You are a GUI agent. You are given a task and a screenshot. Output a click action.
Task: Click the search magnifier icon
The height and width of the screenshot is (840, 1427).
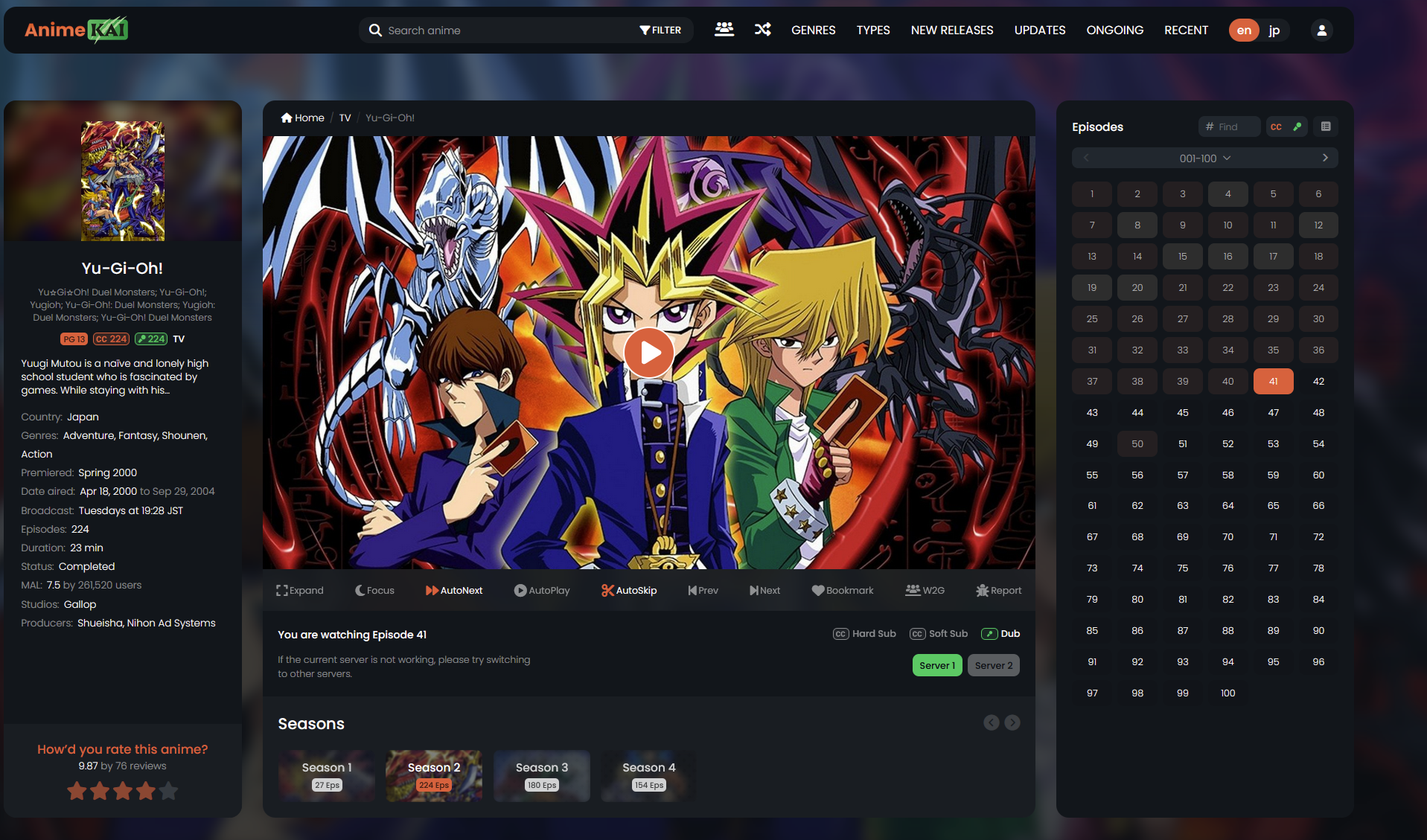click(x=375, y=31)
